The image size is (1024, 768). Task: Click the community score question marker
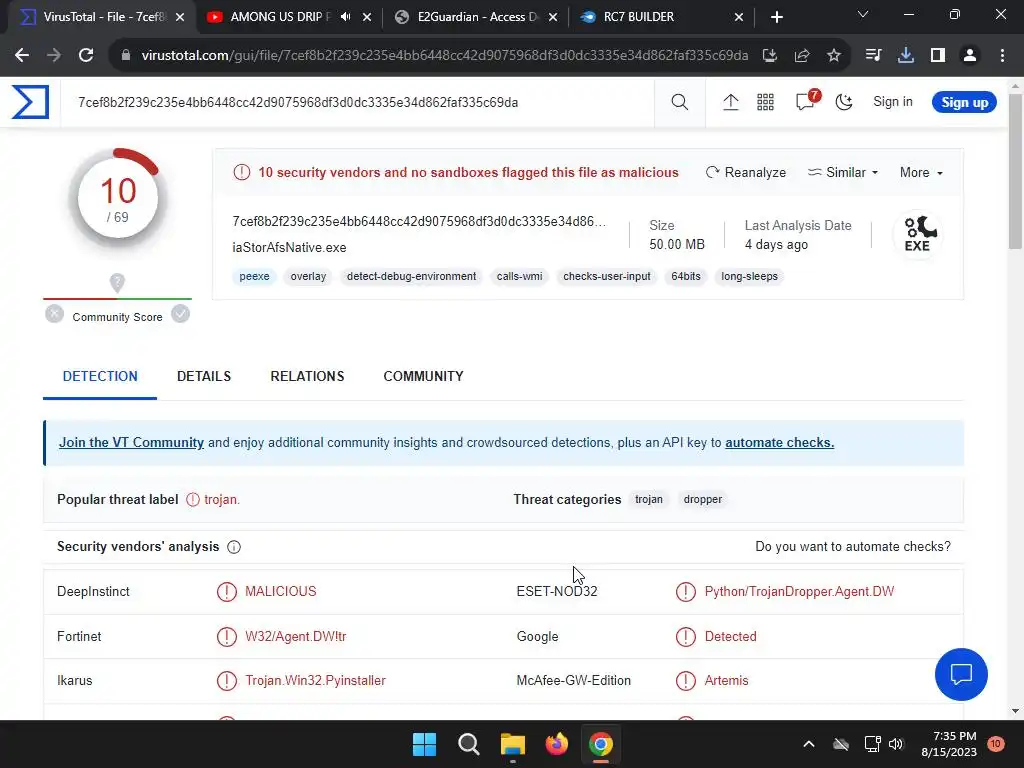117,283
